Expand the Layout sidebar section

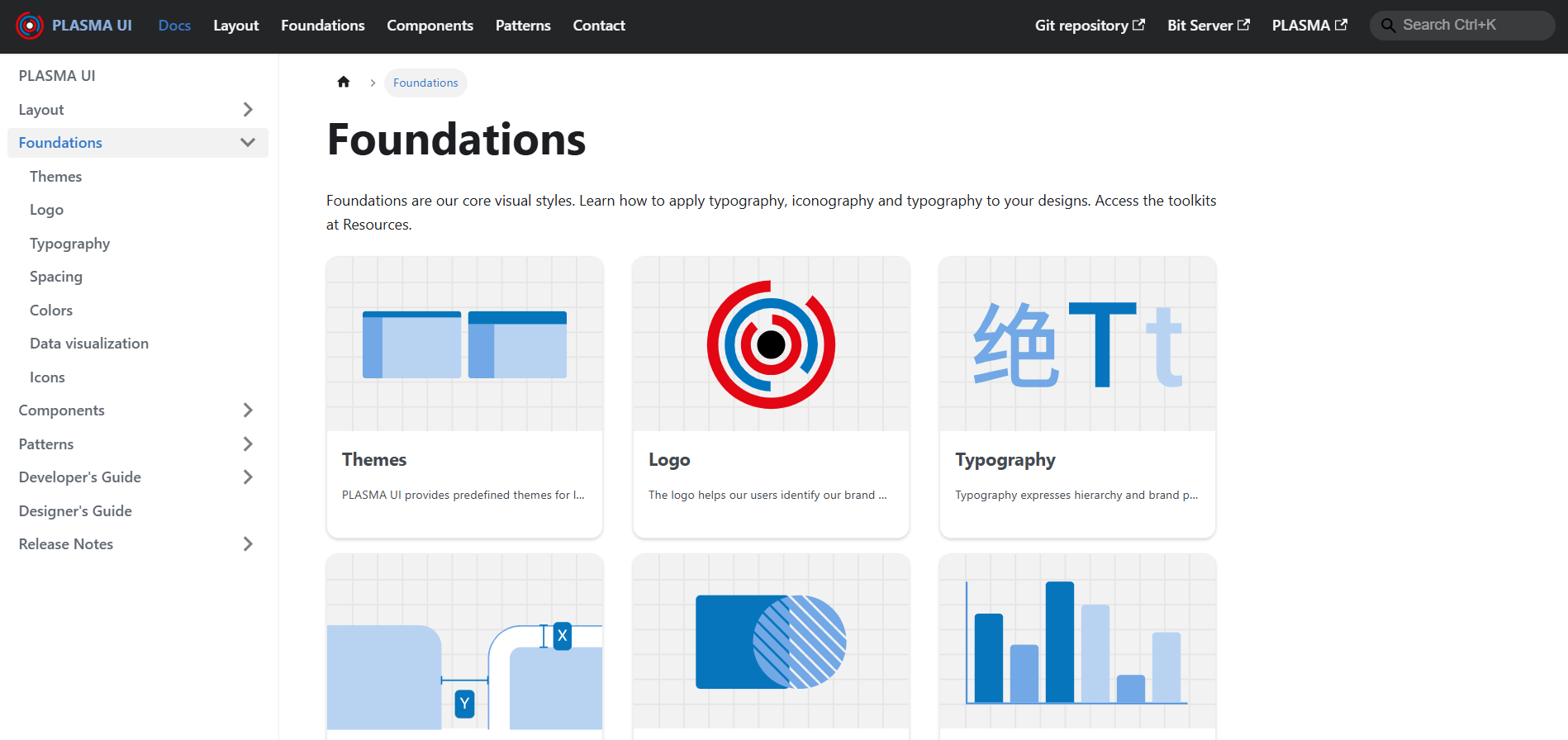[248, 109]
